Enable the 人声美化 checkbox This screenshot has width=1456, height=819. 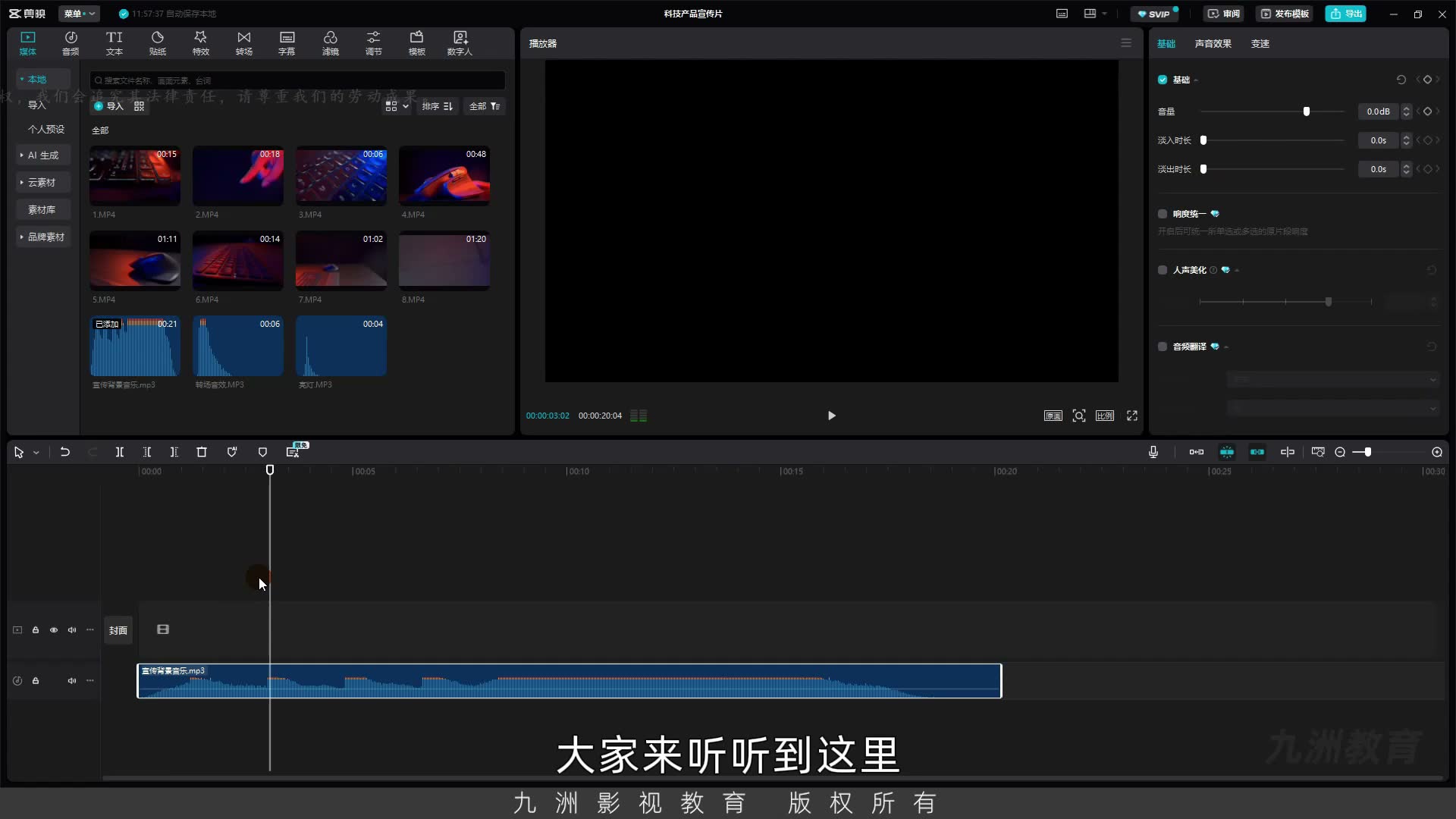(1163, 270)
